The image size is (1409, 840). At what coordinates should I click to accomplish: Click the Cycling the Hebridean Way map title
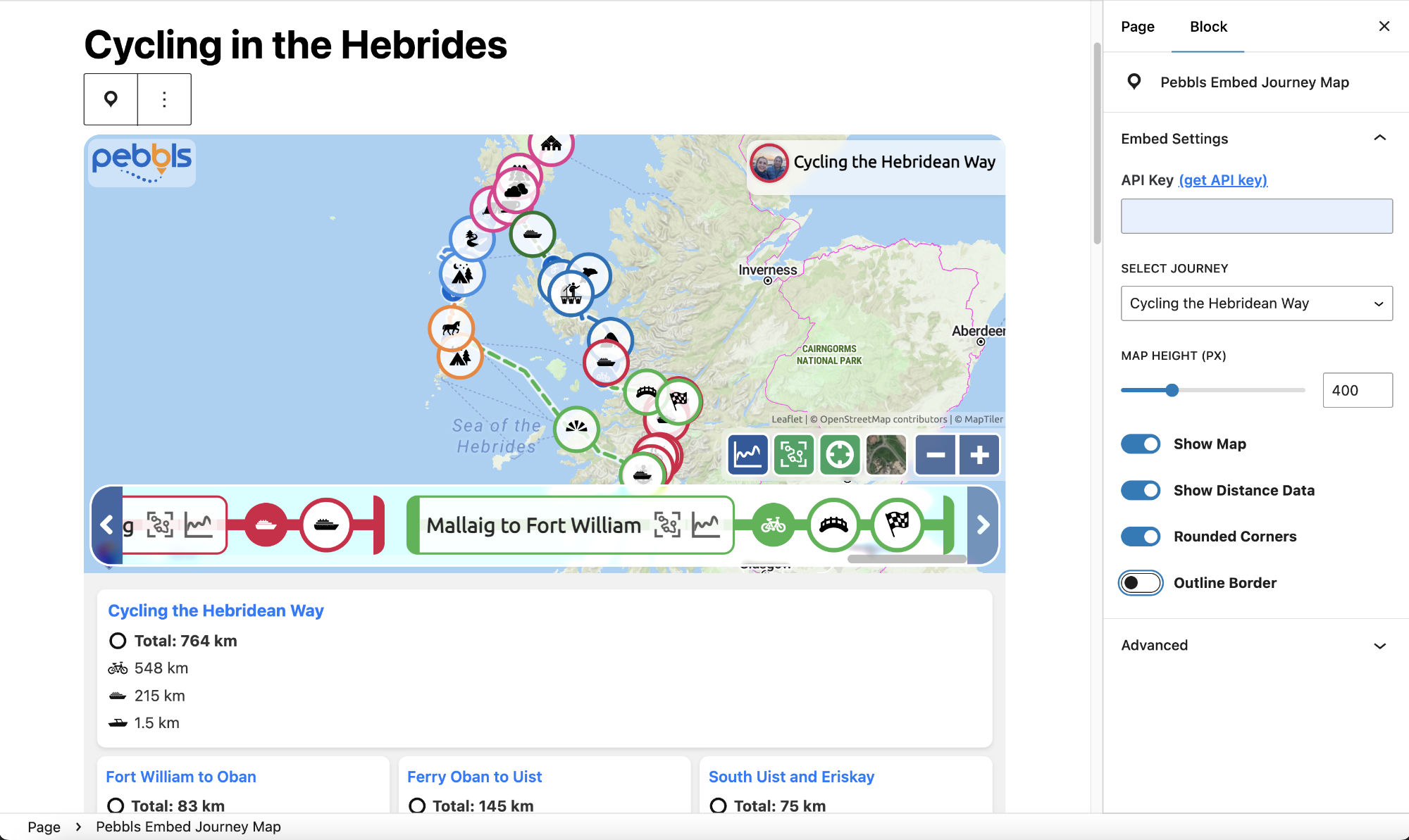894,162
